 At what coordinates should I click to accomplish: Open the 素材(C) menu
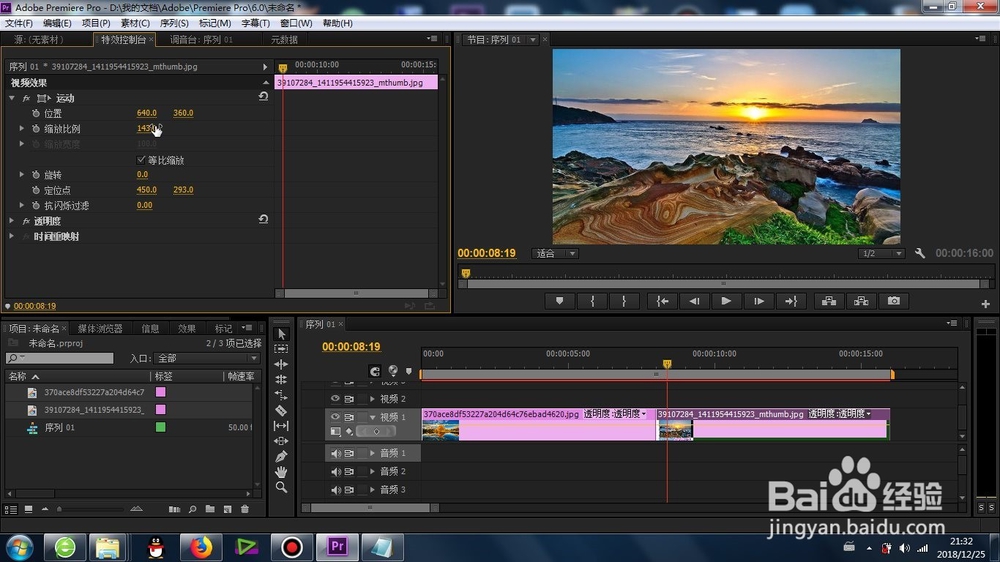click(135, 23)
